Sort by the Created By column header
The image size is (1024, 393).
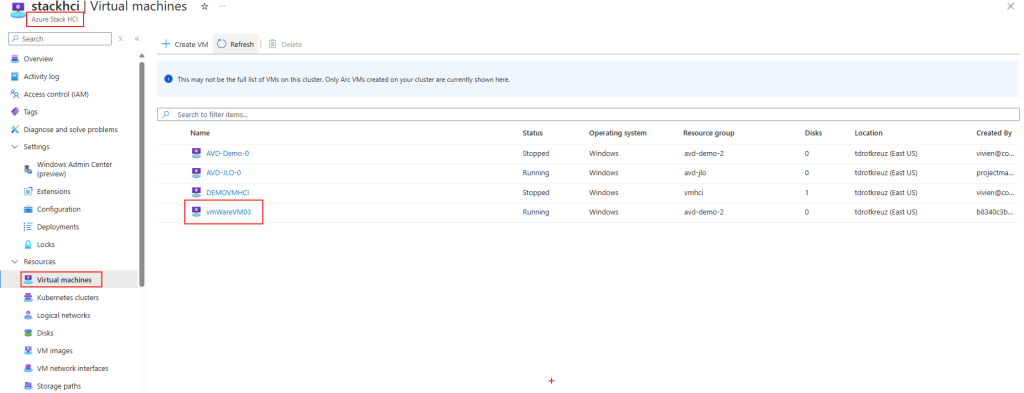click(994, 133)
